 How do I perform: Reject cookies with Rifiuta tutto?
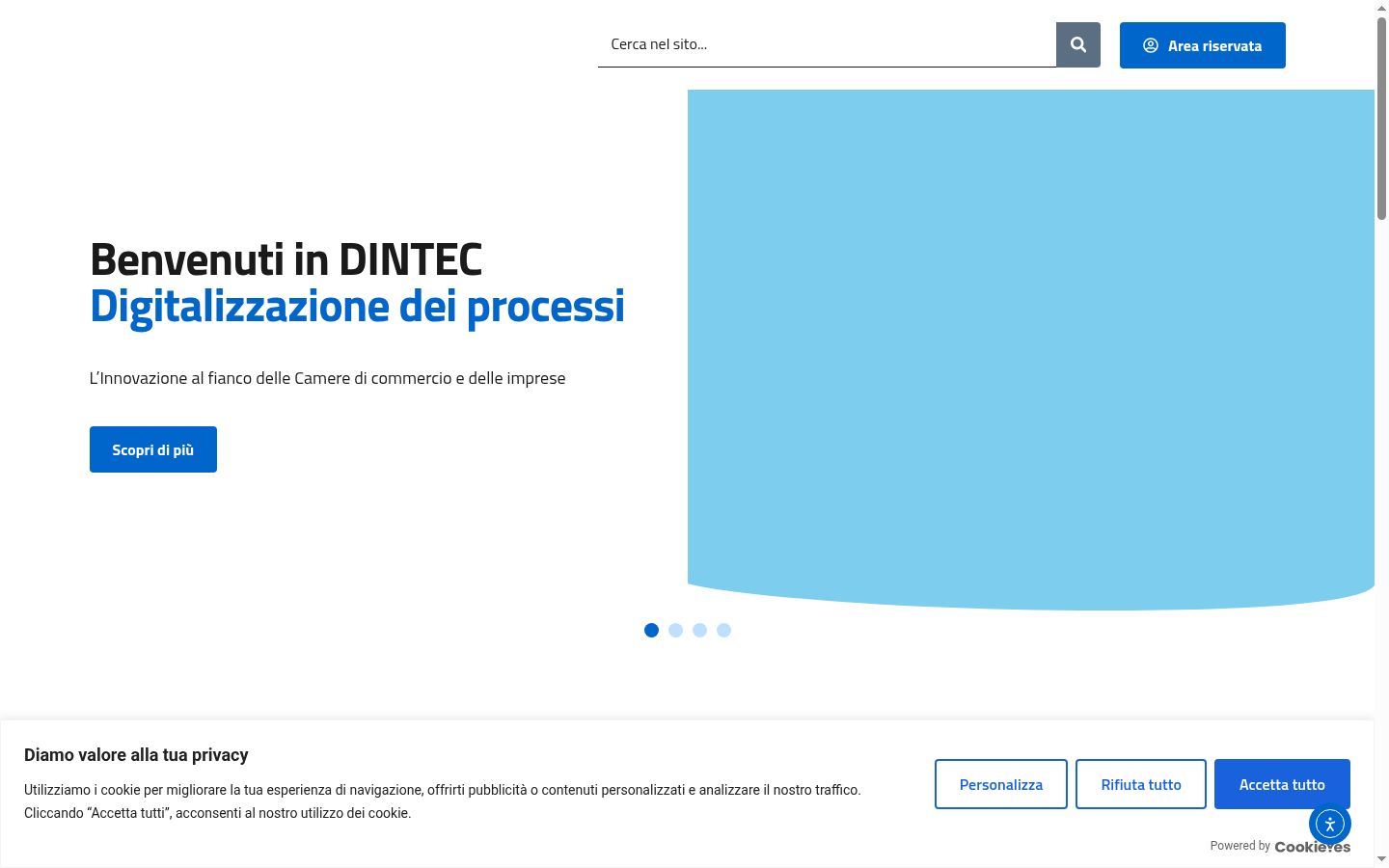[x=1141, y=784]
